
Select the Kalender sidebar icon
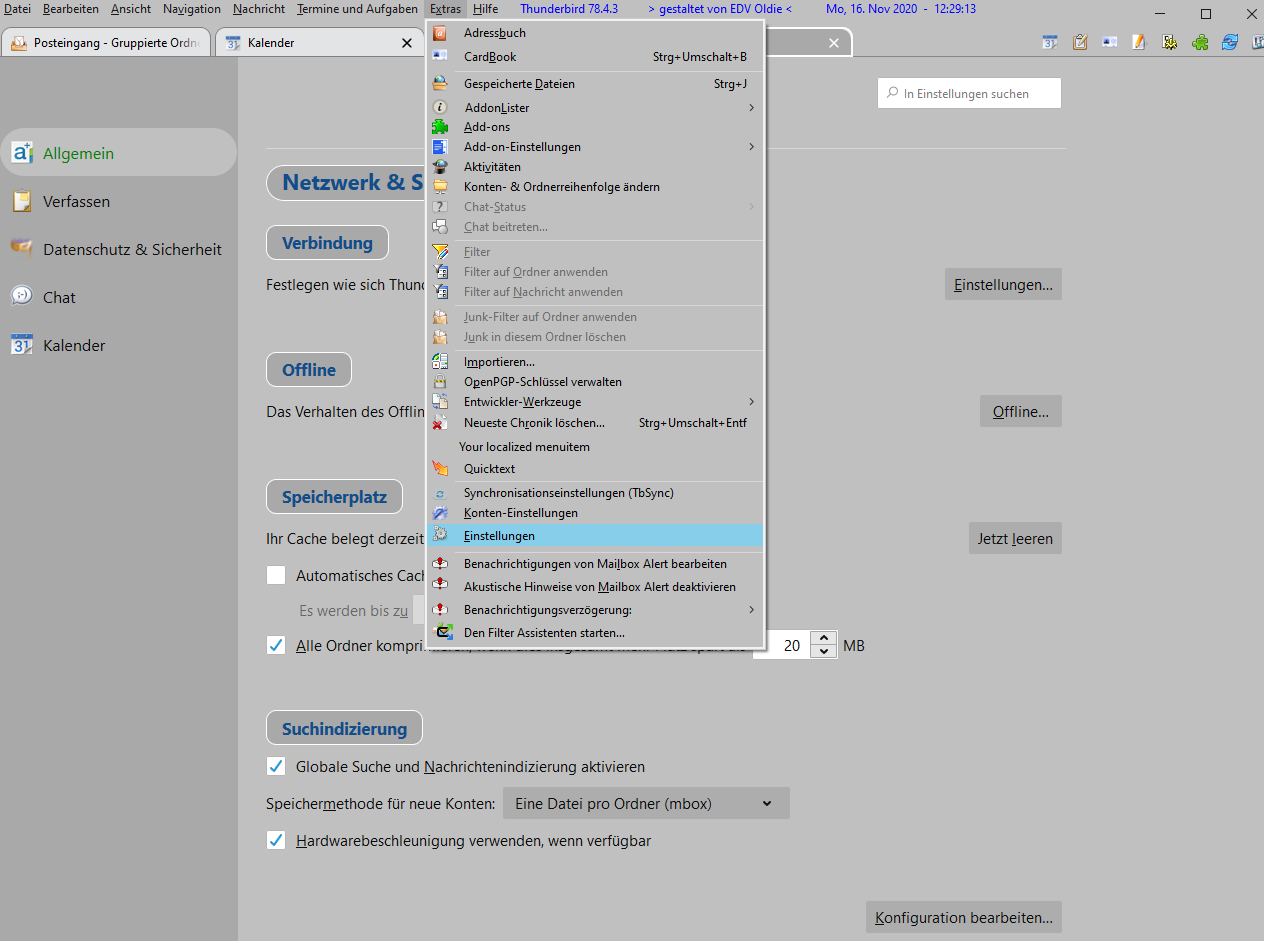click(x=22, y=345)
